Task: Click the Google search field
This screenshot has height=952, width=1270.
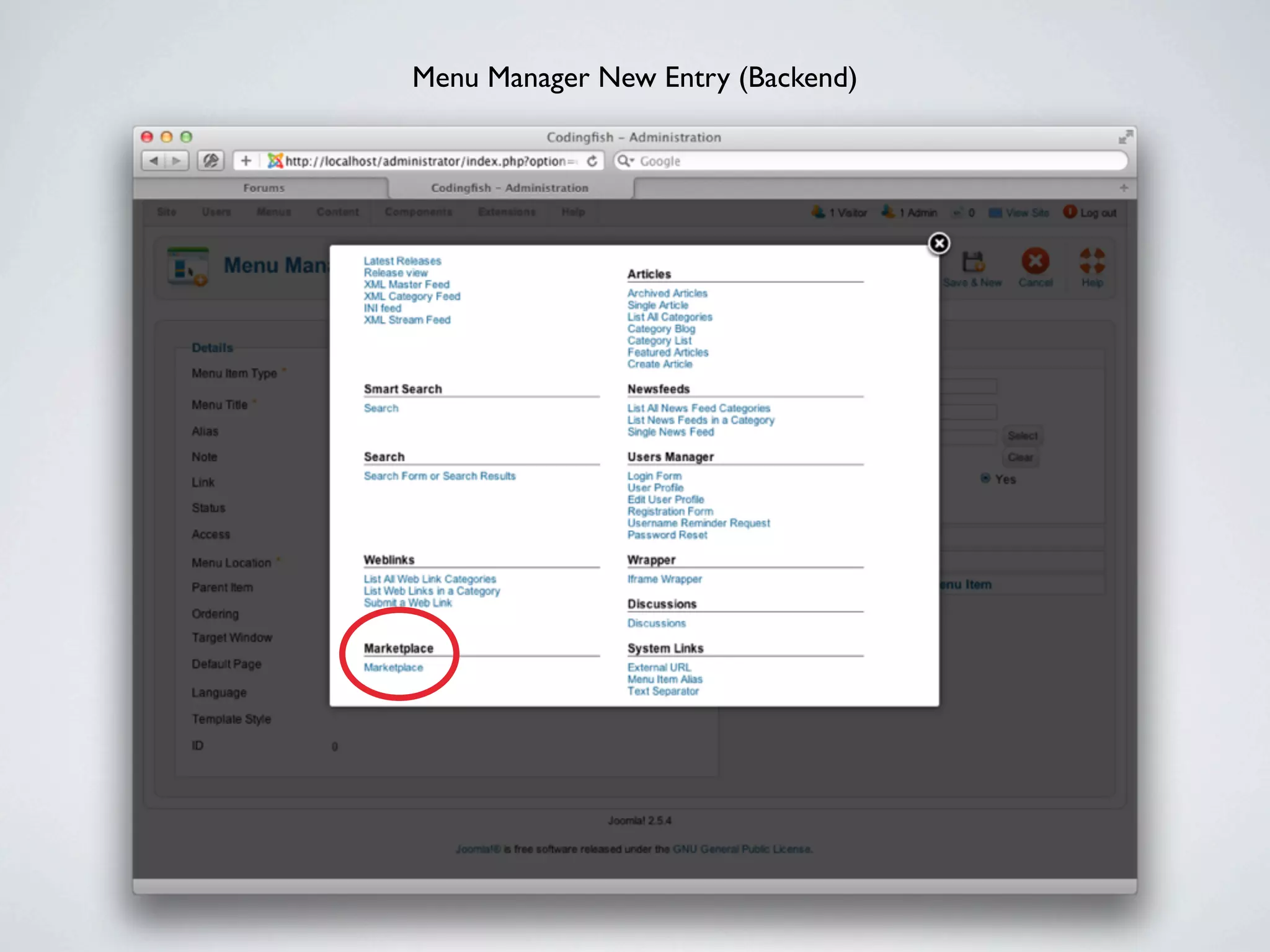Action: pos(871,161)
